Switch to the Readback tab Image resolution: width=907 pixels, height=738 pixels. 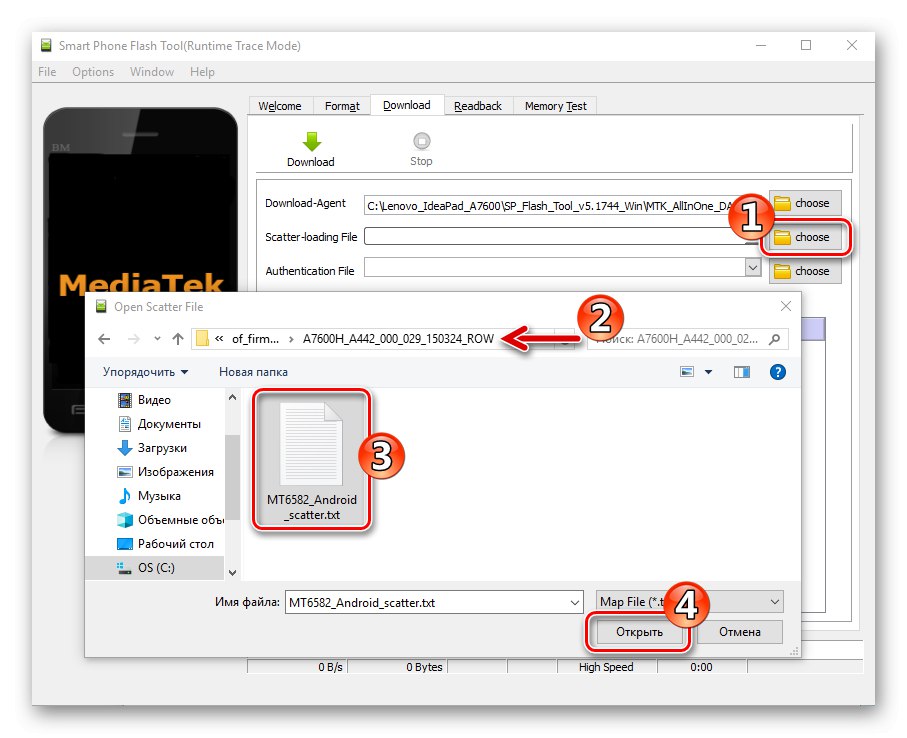(481, 105)
